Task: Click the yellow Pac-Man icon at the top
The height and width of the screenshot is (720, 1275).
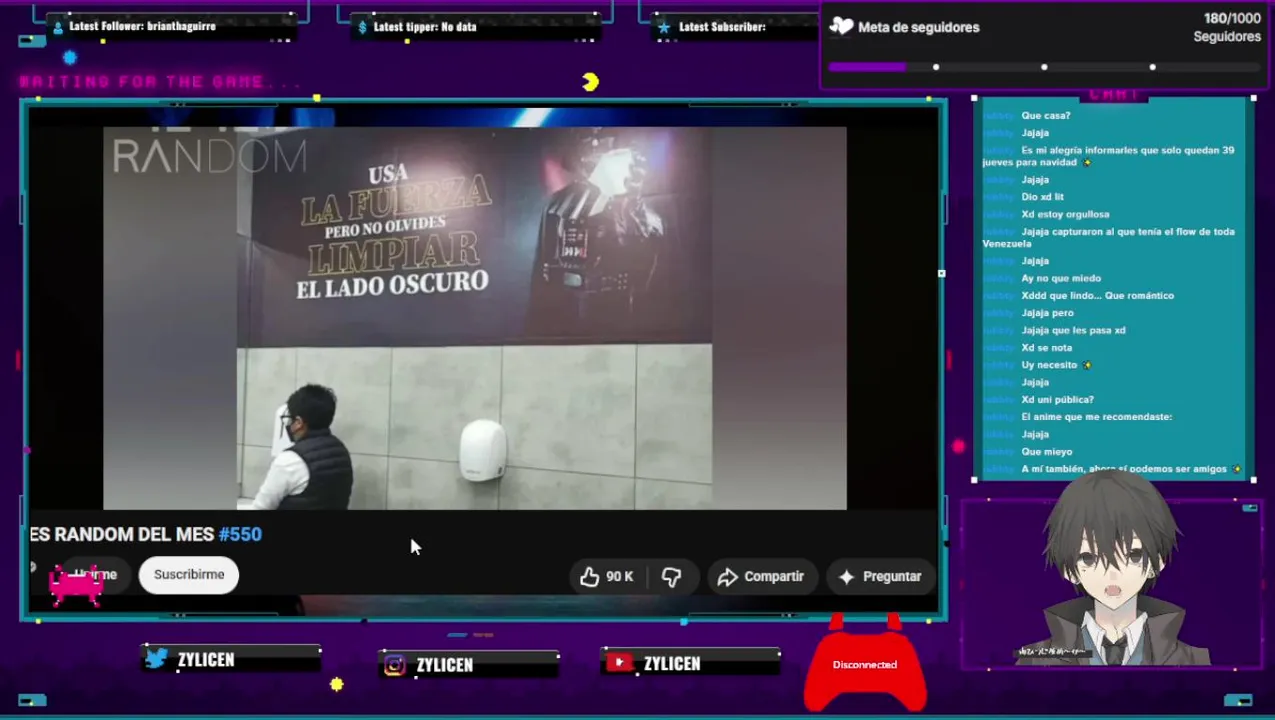Action: click(x=590, y=82)
